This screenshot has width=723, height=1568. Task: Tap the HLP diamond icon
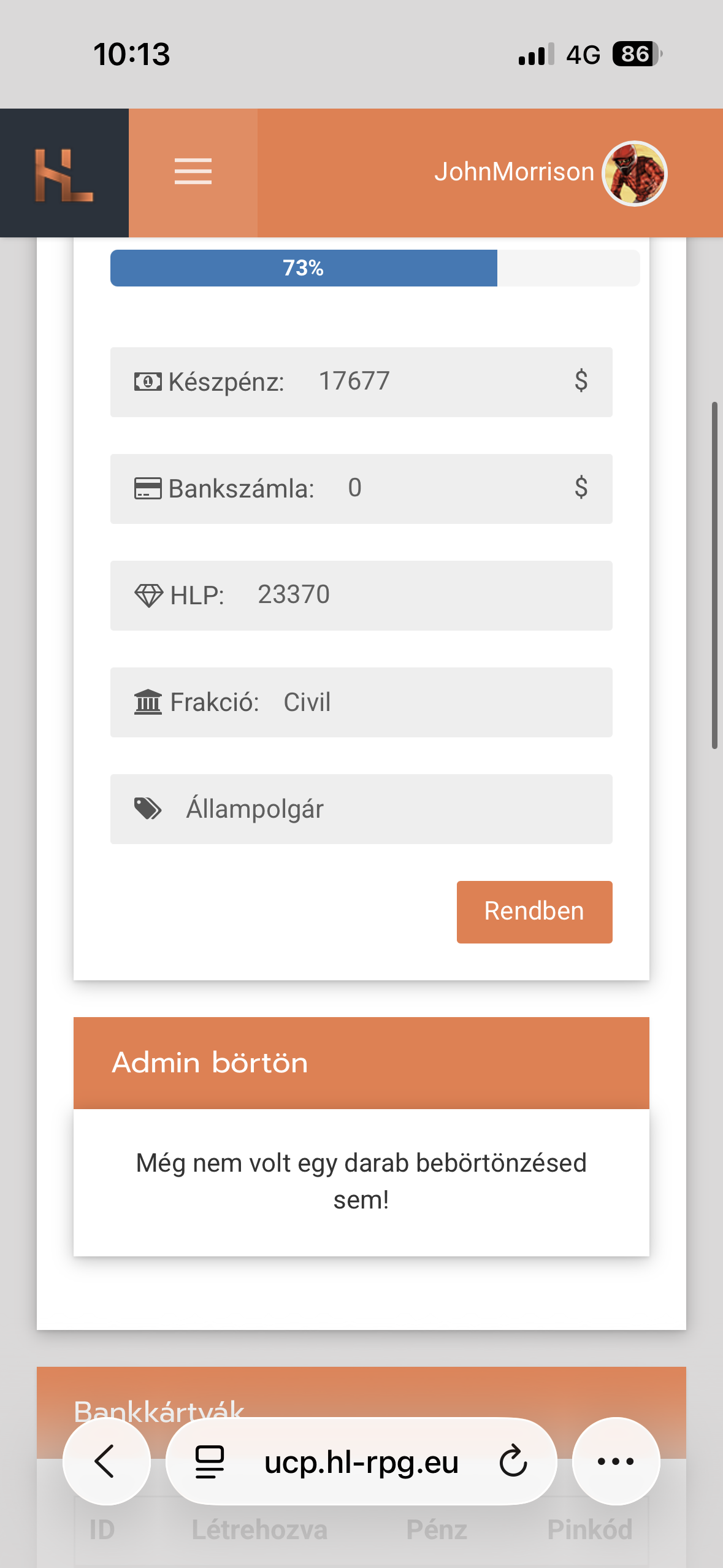pos(148,595)
